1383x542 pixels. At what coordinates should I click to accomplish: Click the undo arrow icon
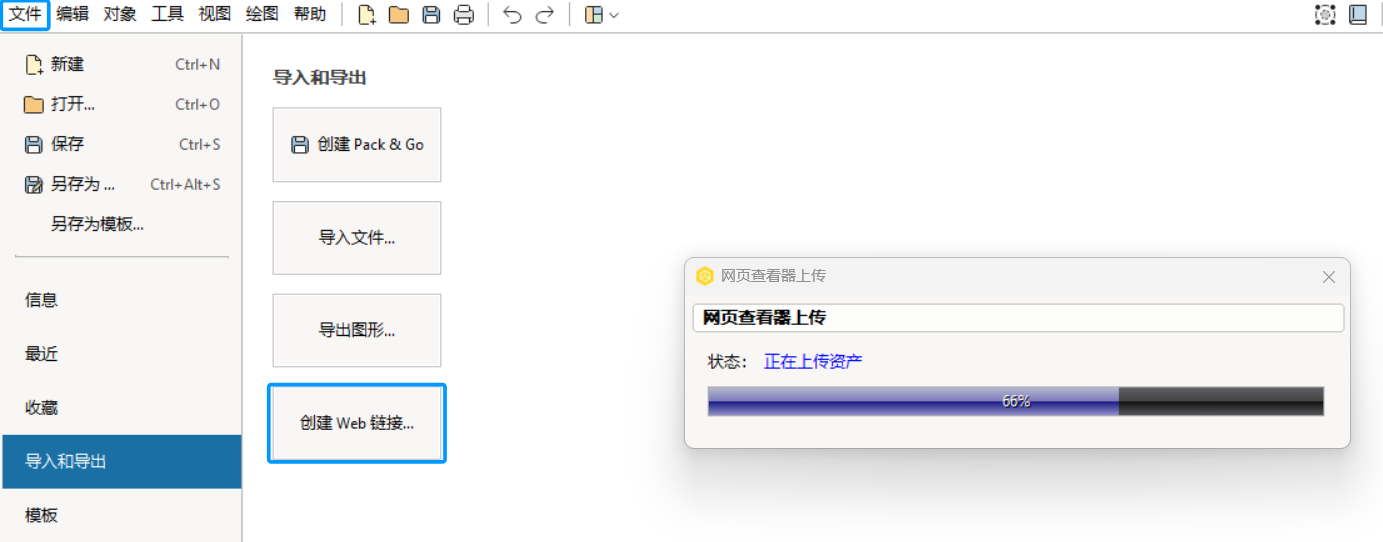pos(512,15)
